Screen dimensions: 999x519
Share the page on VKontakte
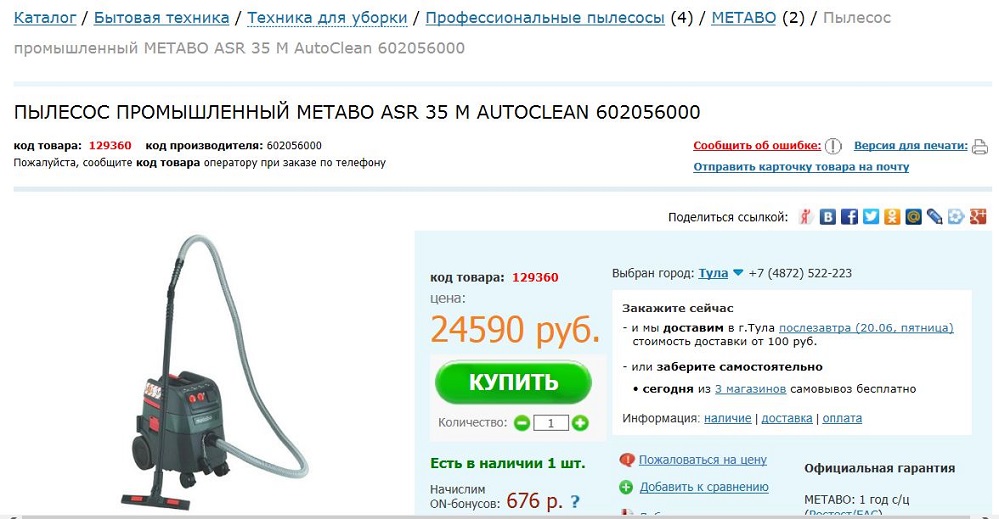click(x=827, y=217)
